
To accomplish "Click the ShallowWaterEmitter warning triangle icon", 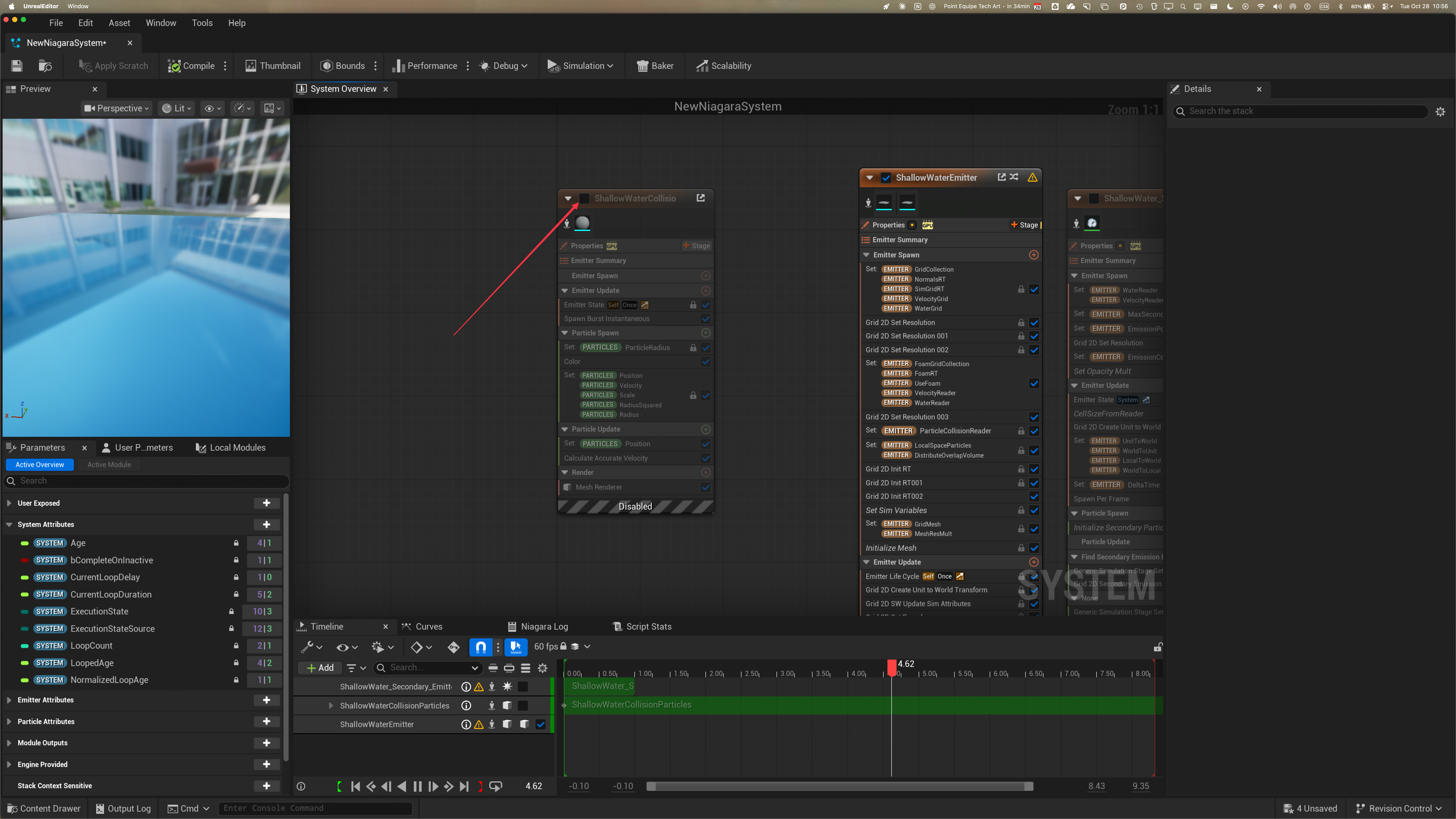I will 1033,177.
